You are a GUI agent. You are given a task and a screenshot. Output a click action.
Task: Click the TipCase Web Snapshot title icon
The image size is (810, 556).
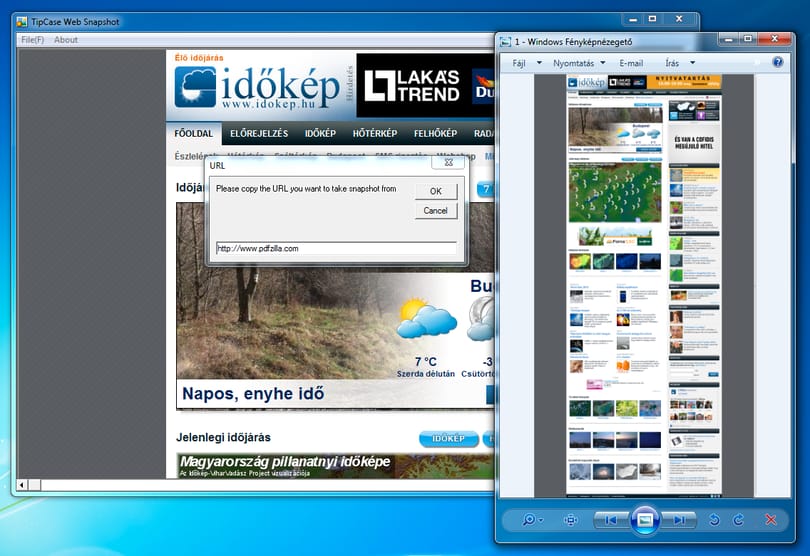(22, 22)
